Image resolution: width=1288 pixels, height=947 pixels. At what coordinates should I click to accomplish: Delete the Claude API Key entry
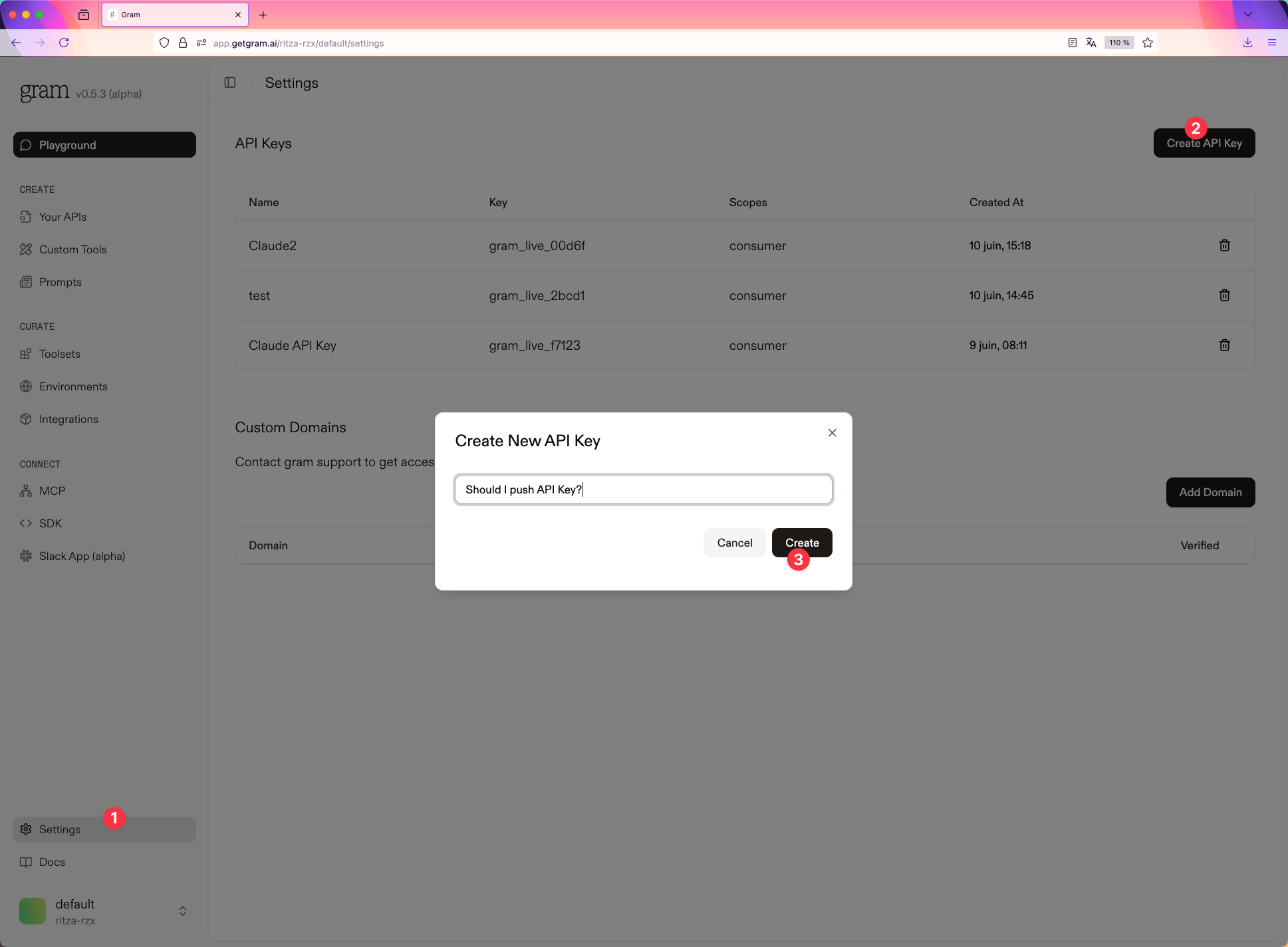point(1224,345)
